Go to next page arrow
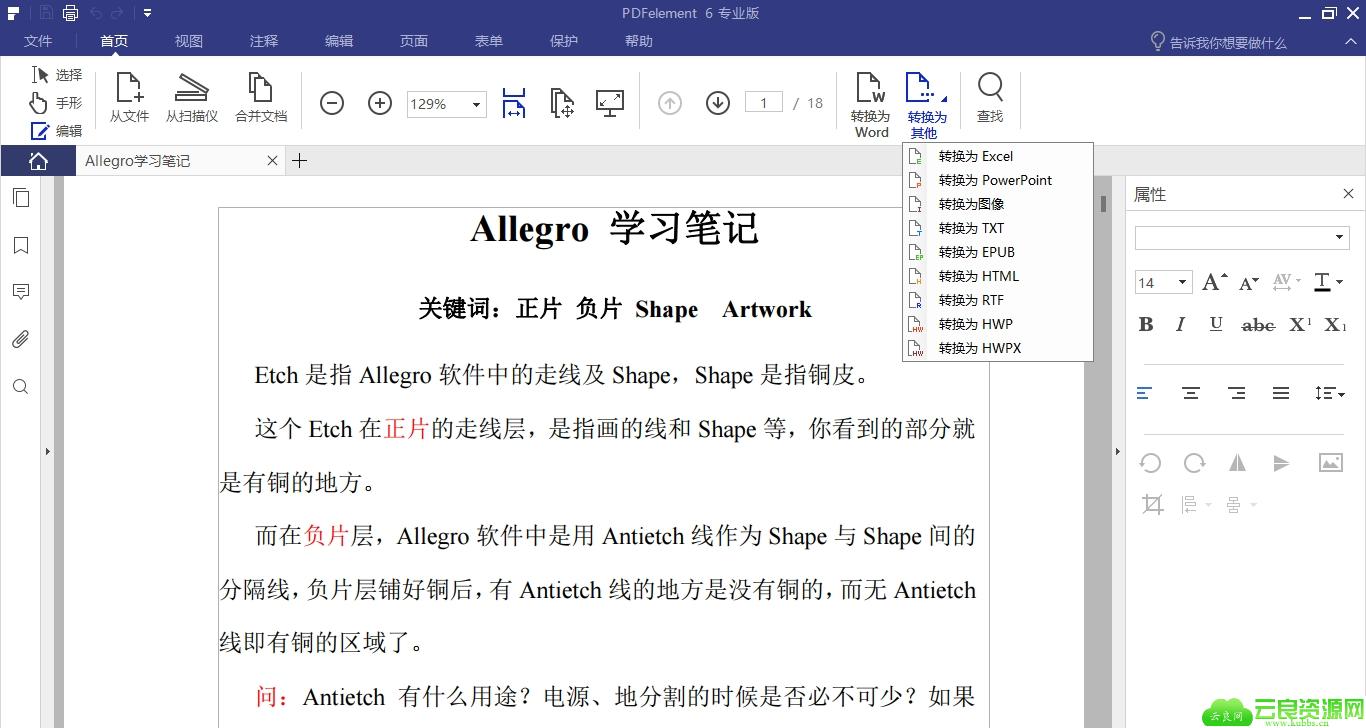The image size is (1366, 728). click(718, 103)
